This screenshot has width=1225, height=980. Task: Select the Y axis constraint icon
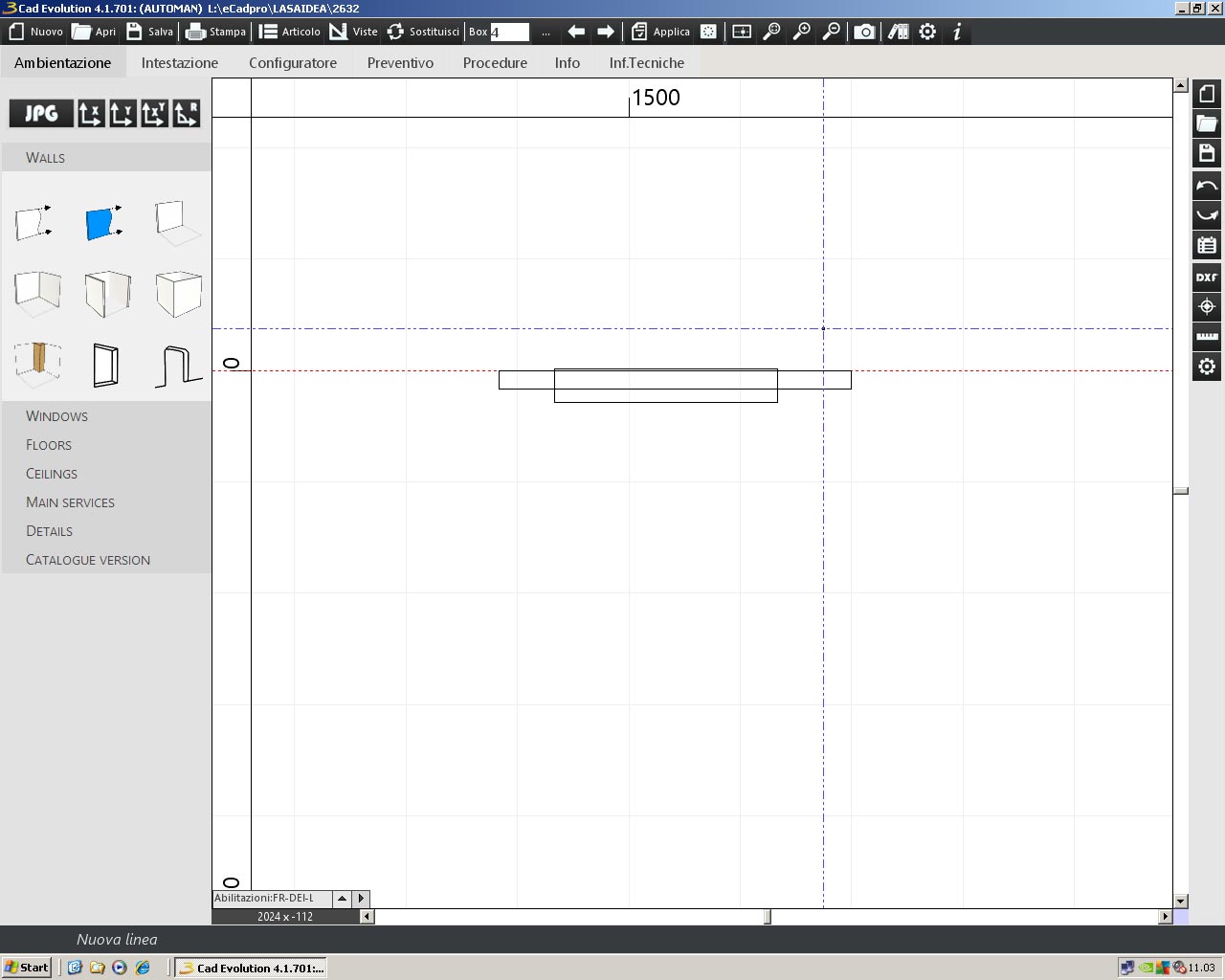pos(122,114)
